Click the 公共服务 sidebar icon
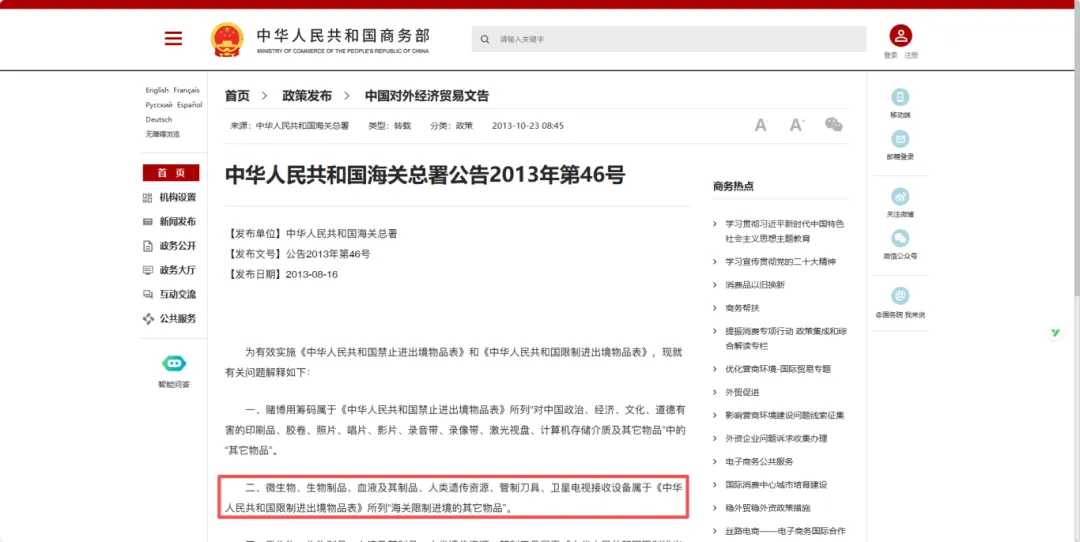 pyautogui.click(x=147, y=318)
